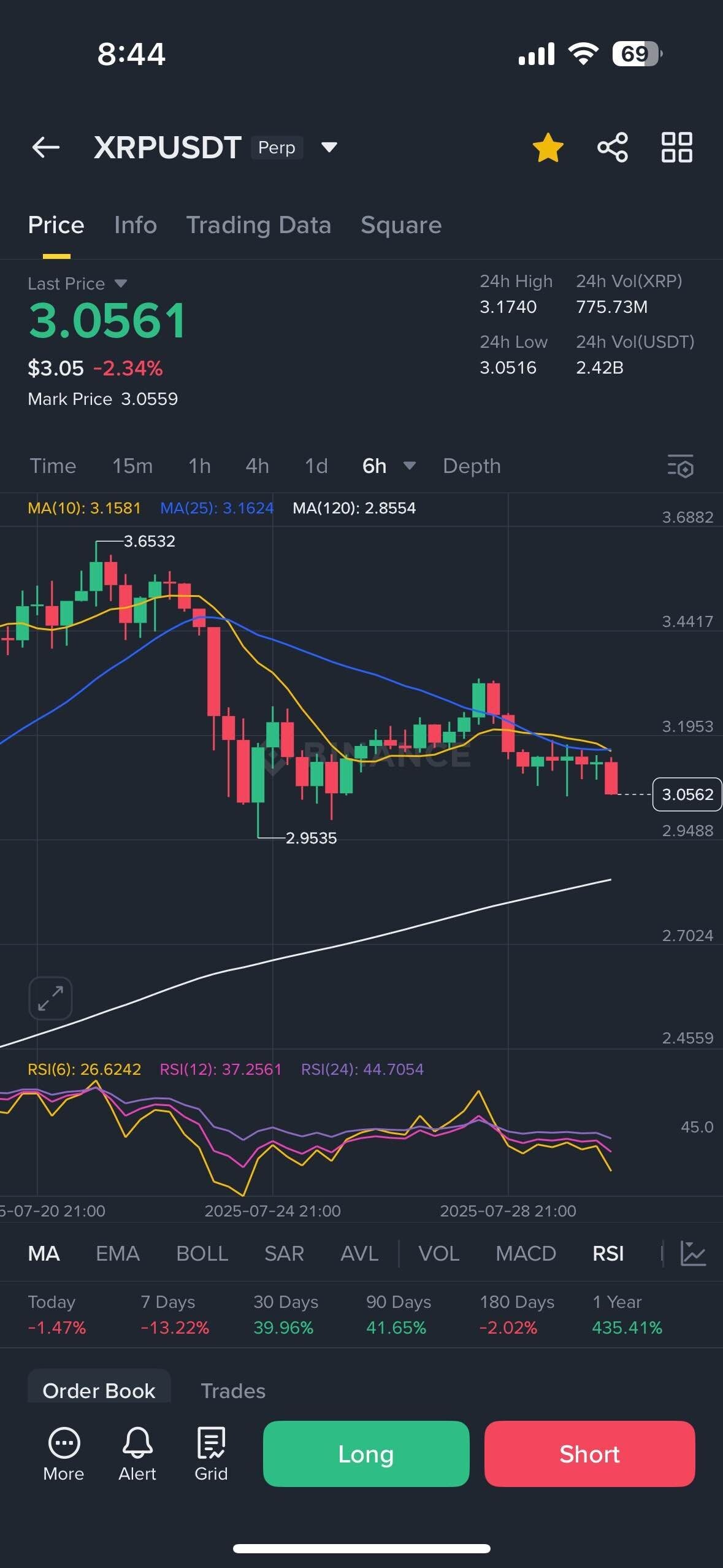
Task: Set a price Alert with bell icon
Action: [x=137, y=1453]
